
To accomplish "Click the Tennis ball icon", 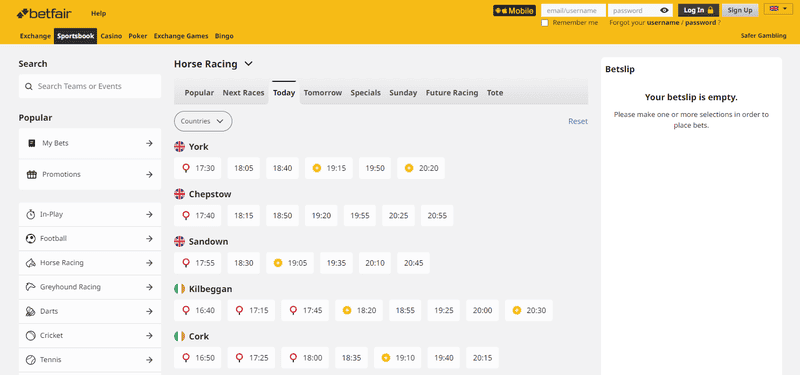I will [x=31, y=360].
